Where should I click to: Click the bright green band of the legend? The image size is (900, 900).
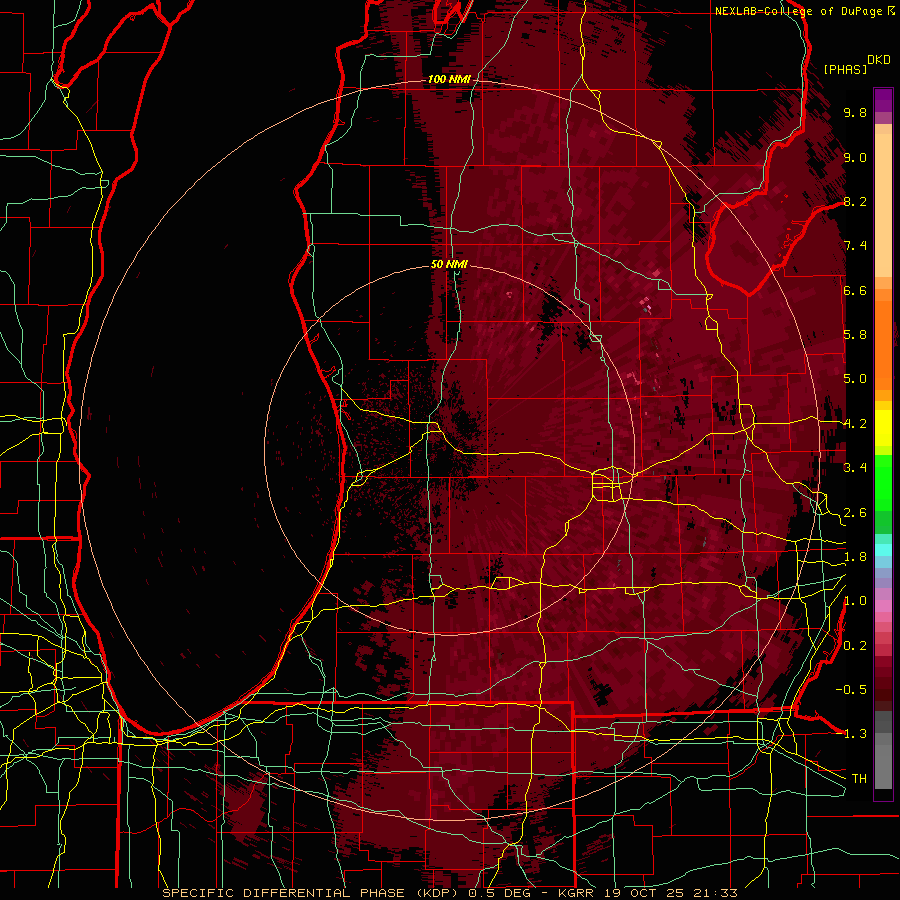[x=883, y=483]
